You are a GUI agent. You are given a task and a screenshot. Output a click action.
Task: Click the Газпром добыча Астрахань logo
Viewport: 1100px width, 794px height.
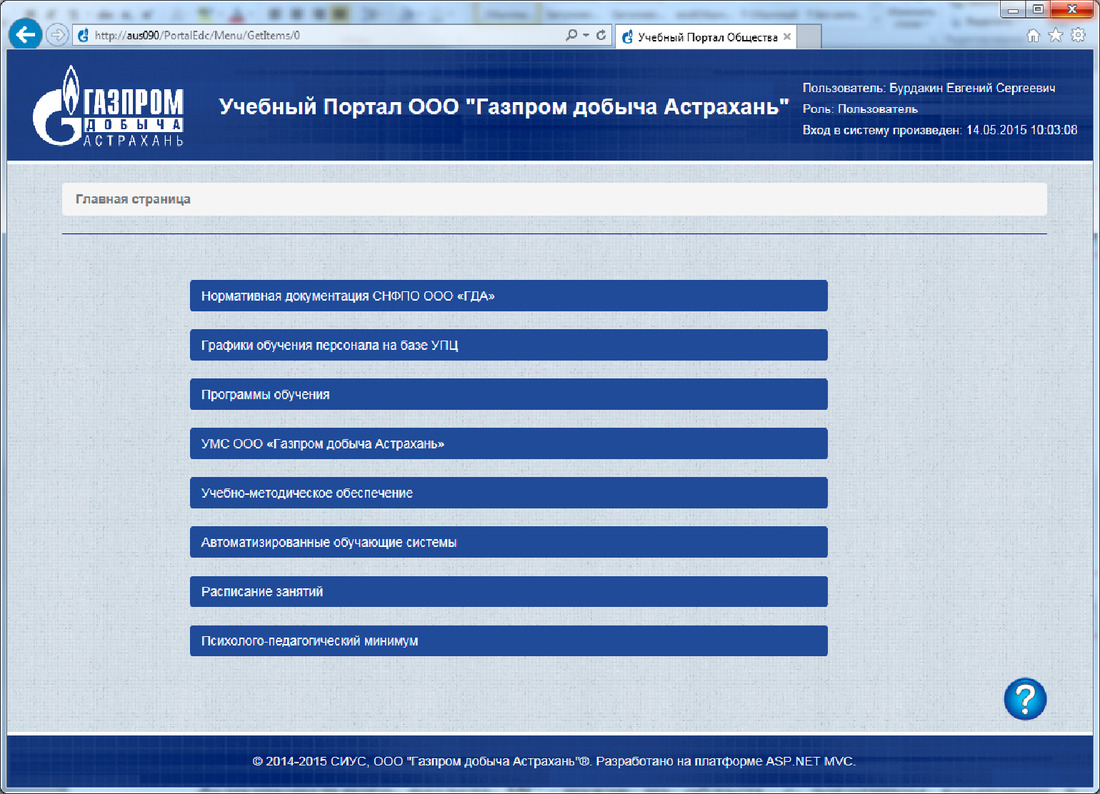pyautogui.click(x=109, y=107)
